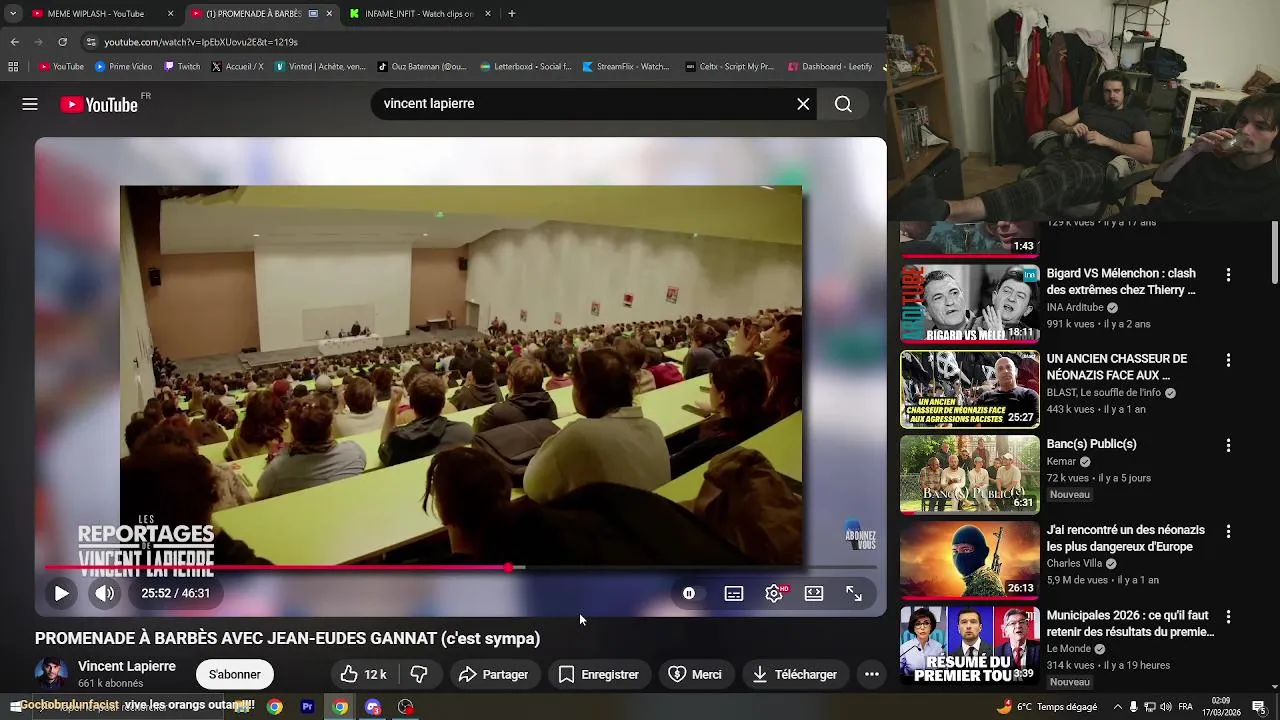
Task: Like the video (12 k)
Action: coord(363,674)
